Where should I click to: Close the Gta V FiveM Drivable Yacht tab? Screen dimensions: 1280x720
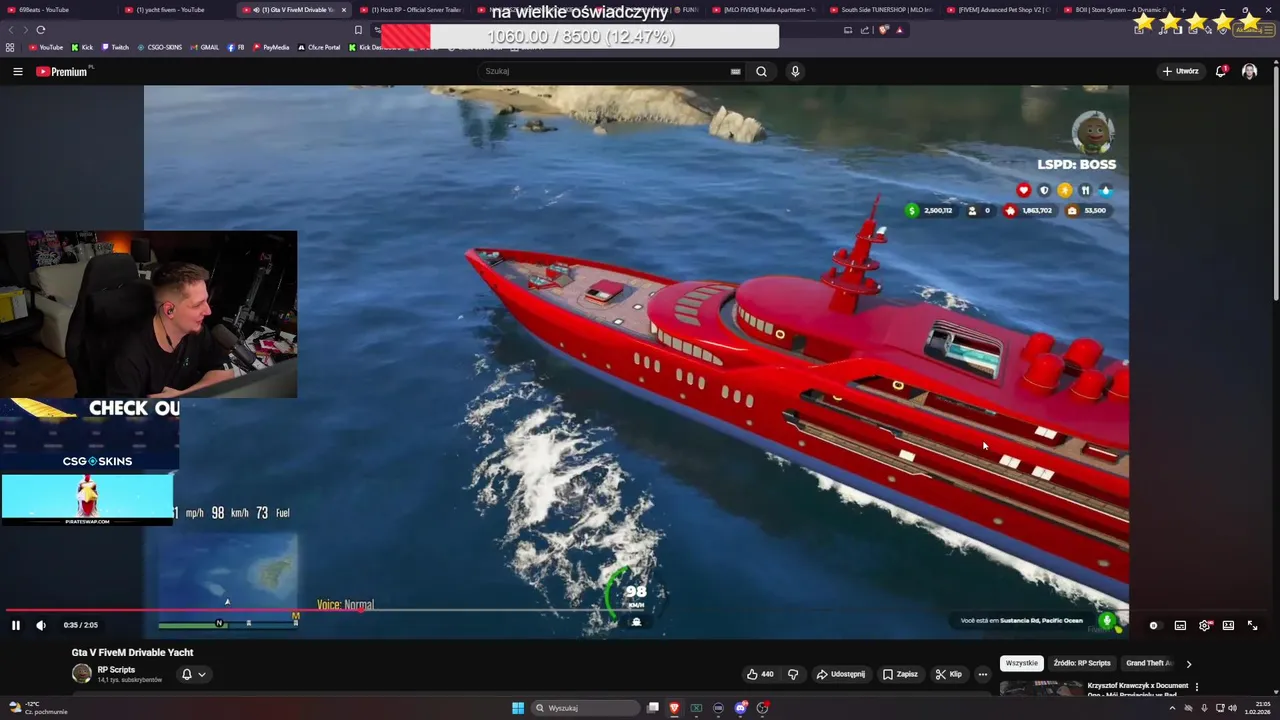[x=344, y=10]
